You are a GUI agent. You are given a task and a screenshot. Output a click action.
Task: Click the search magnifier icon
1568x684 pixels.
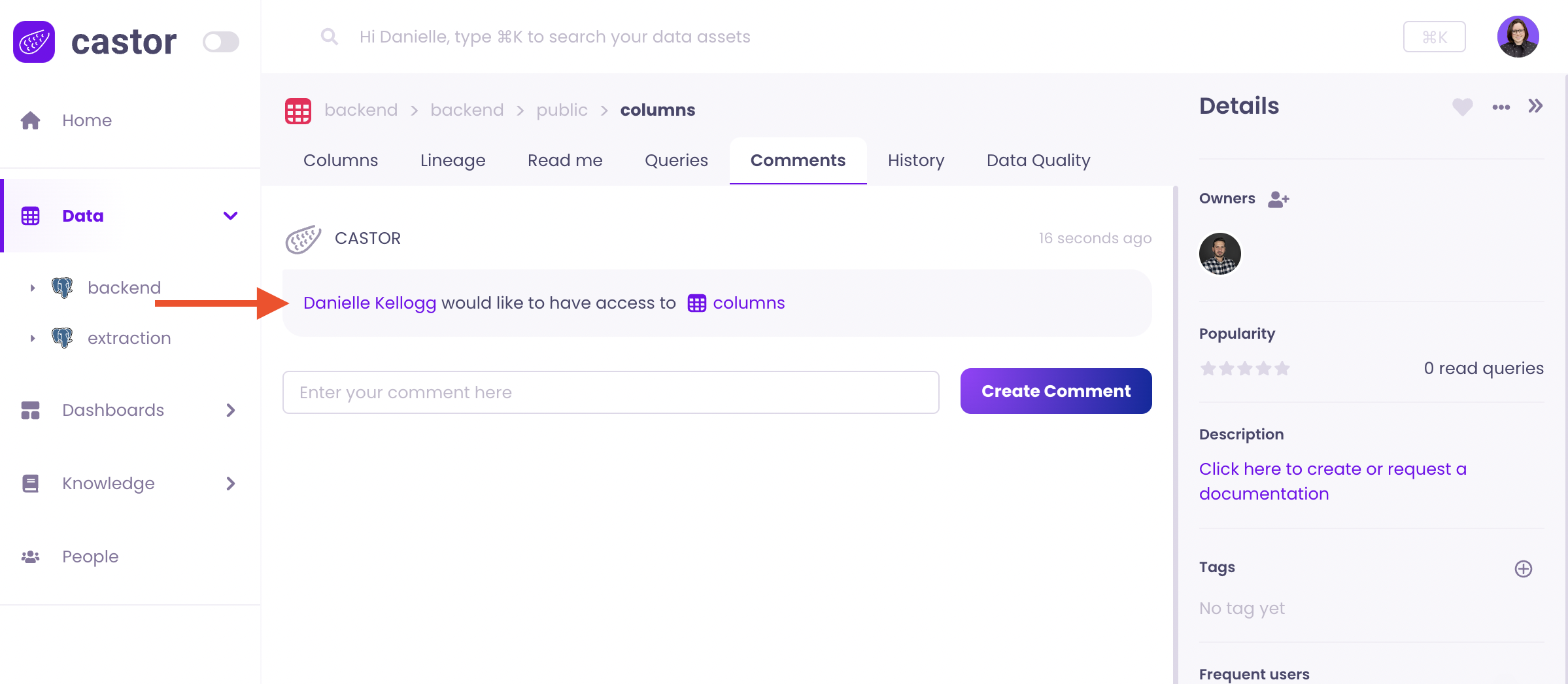point(329,37)
